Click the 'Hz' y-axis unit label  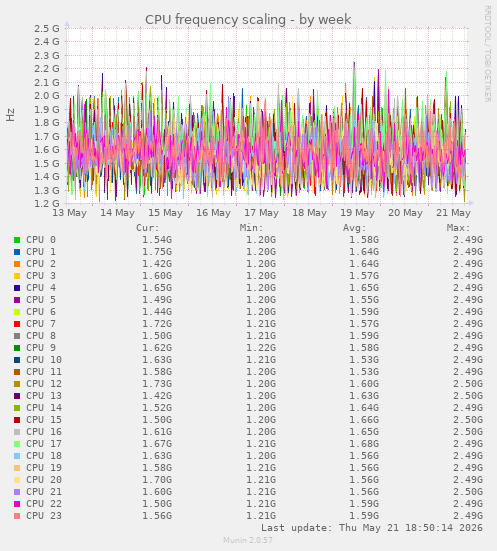point(10,115)
